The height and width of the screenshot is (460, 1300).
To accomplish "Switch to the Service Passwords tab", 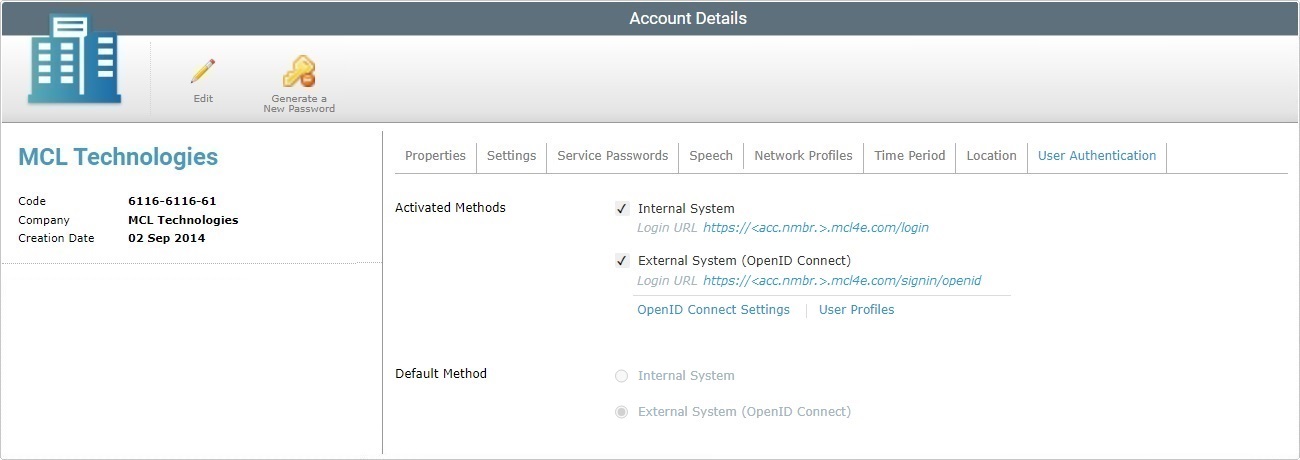I will coord(612,156).
